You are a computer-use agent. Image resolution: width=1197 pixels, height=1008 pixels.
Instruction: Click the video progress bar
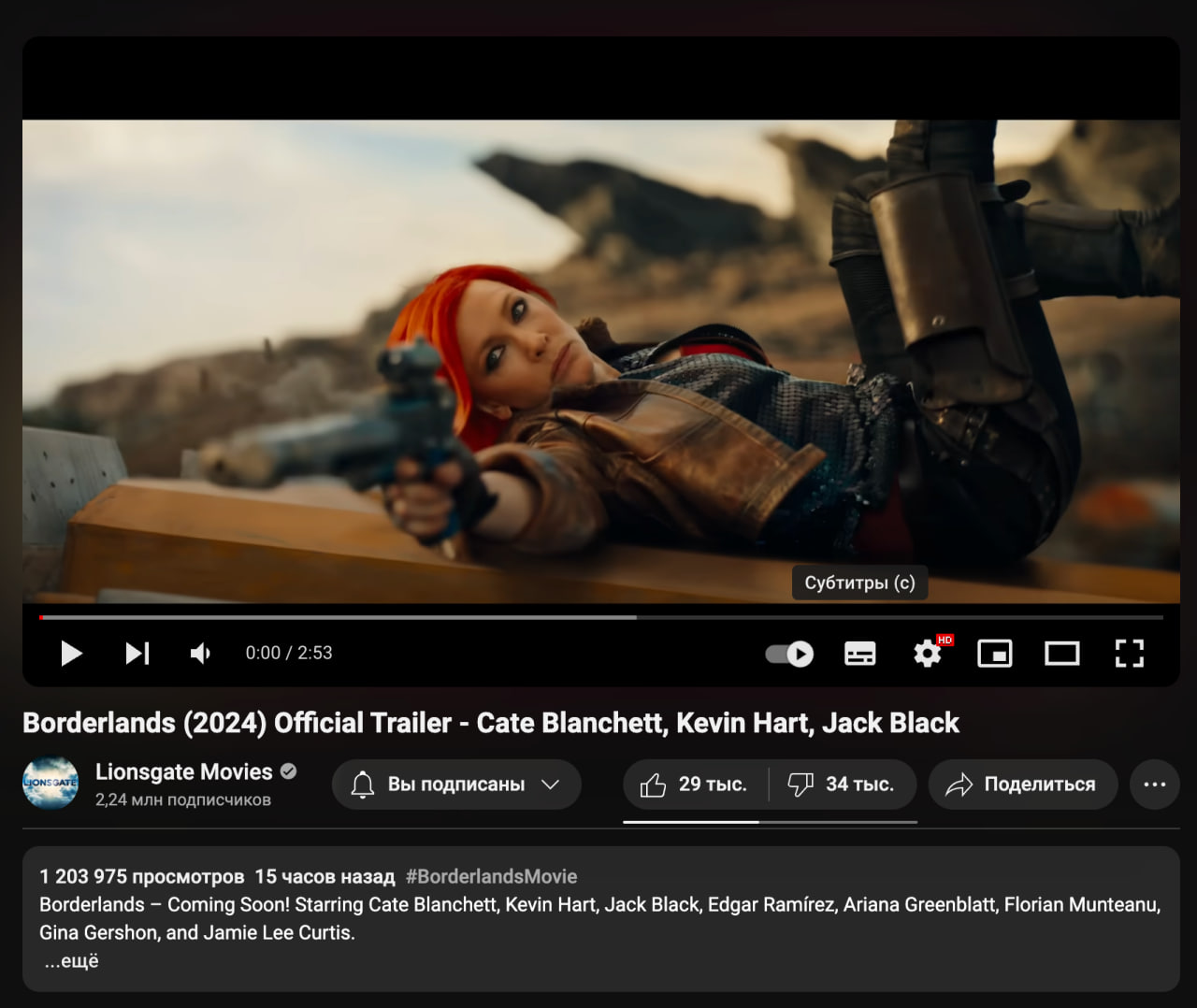(x=601, y=617)
